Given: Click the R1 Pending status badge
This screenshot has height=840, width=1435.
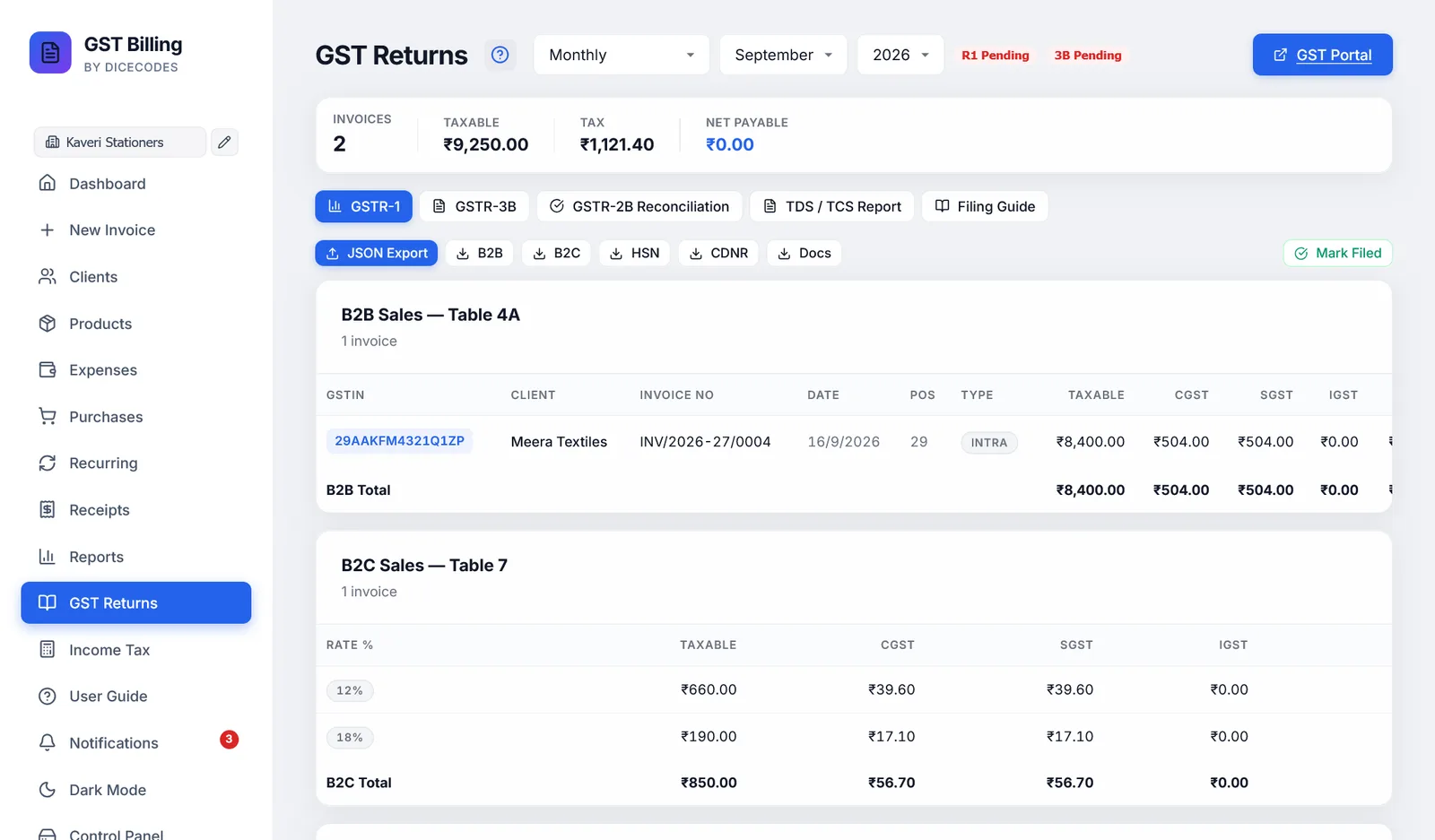Looking at the screenshot, I should (996, 55).
